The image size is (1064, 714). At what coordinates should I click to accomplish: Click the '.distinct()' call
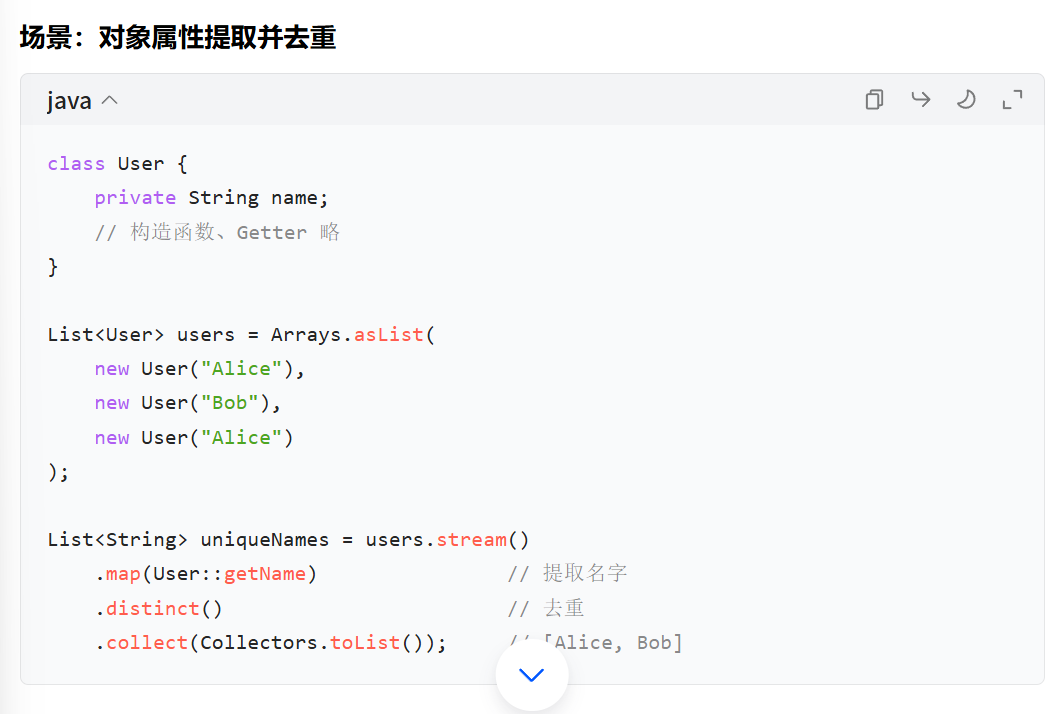click(159, 608)
